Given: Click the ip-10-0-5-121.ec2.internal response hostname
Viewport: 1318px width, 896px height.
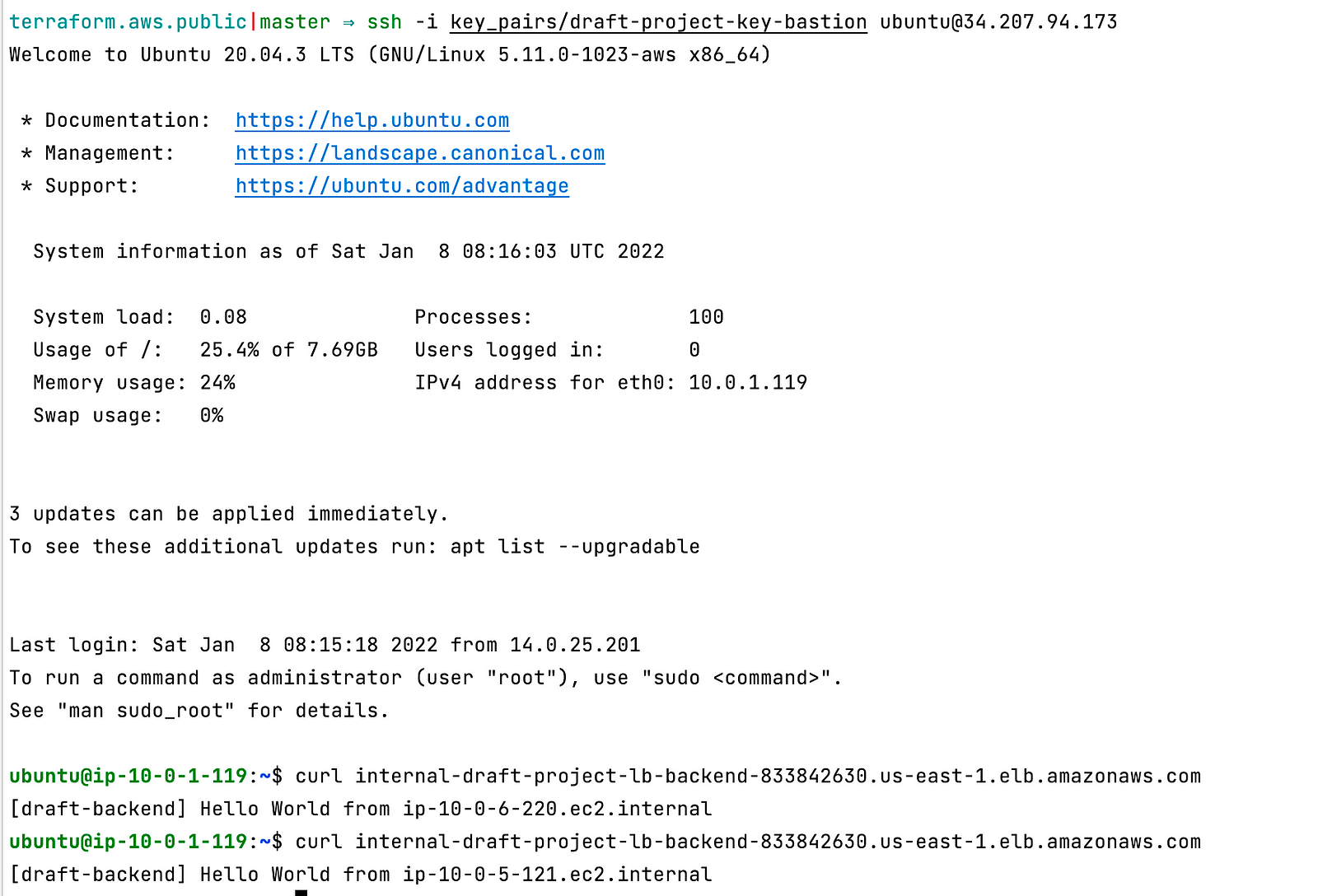Looking at the screenshot, I should click(557, 875).
